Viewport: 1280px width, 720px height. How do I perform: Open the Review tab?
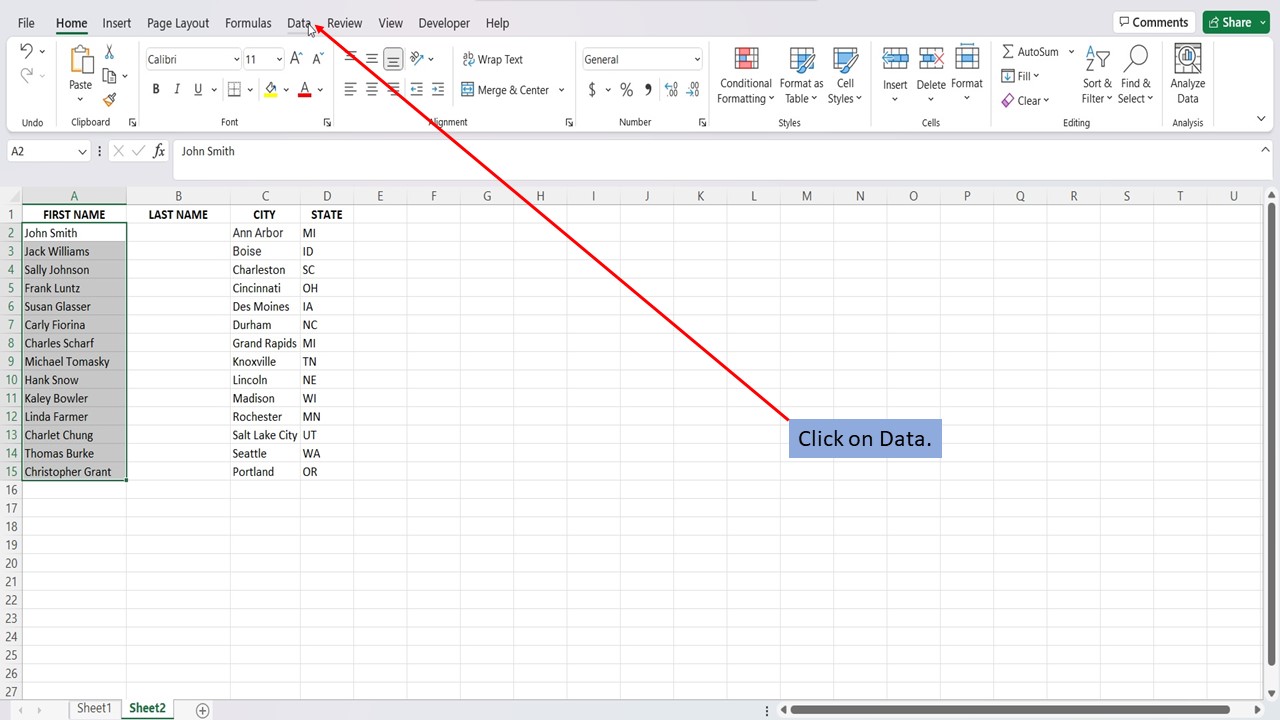[344, 23]
